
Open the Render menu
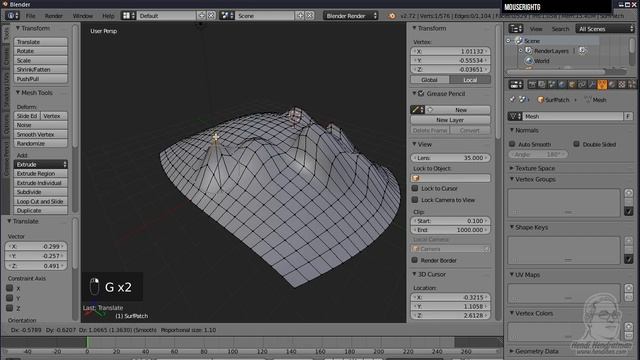(53, 16)
